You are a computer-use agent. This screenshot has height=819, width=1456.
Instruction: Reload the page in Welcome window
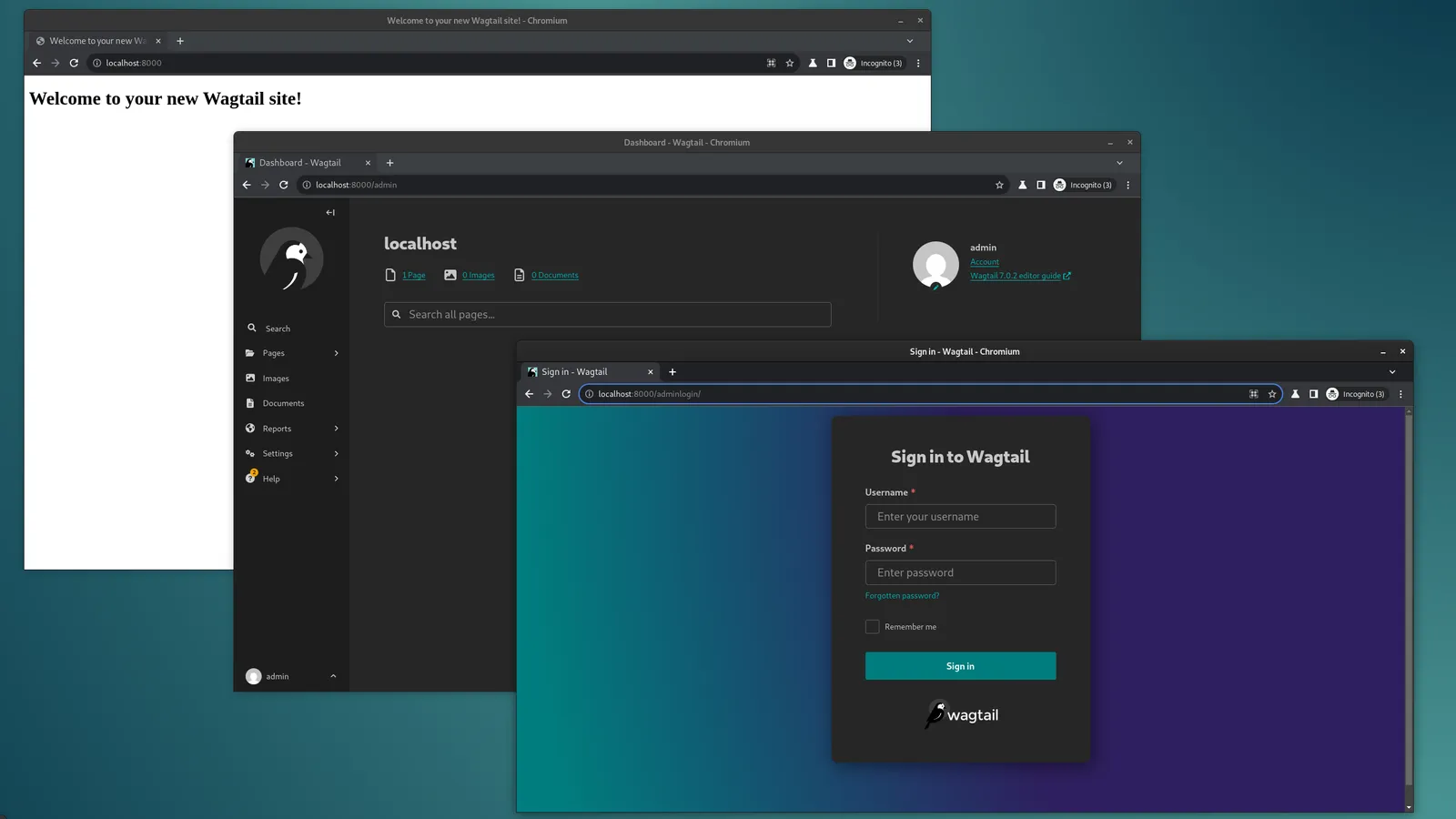coord(74,63)
